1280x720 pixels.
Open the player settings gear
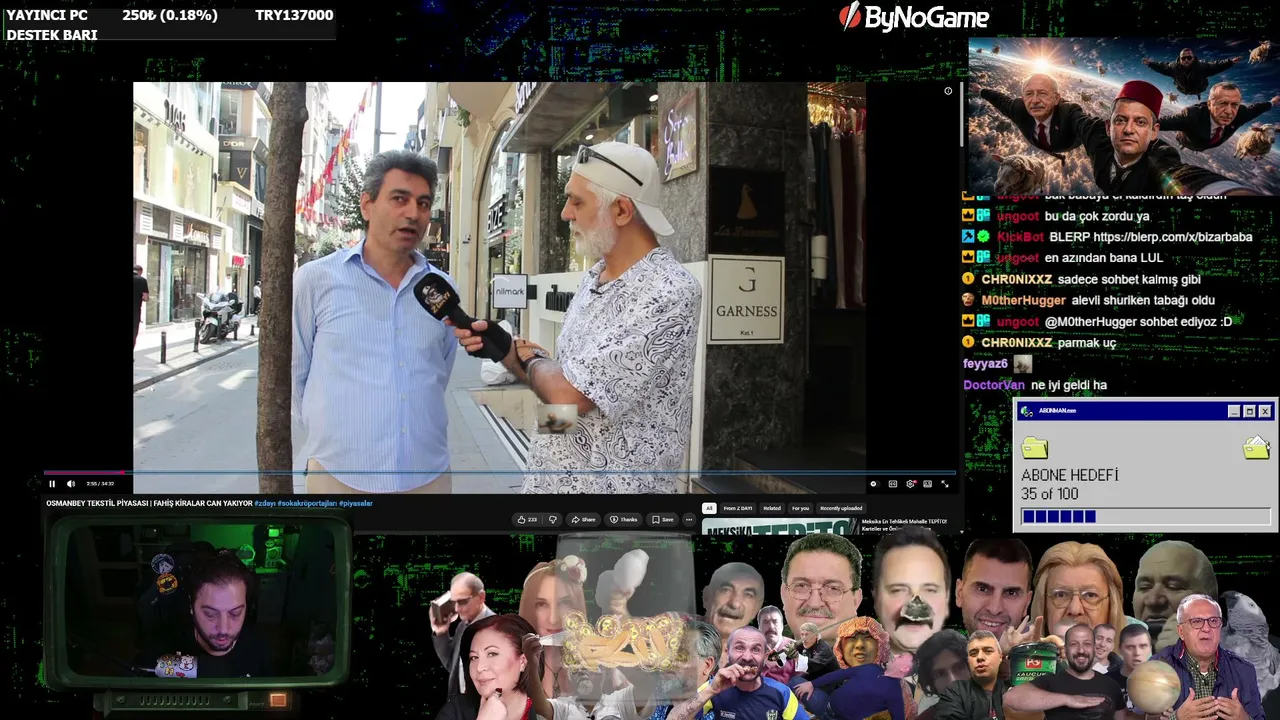[910, 484]
